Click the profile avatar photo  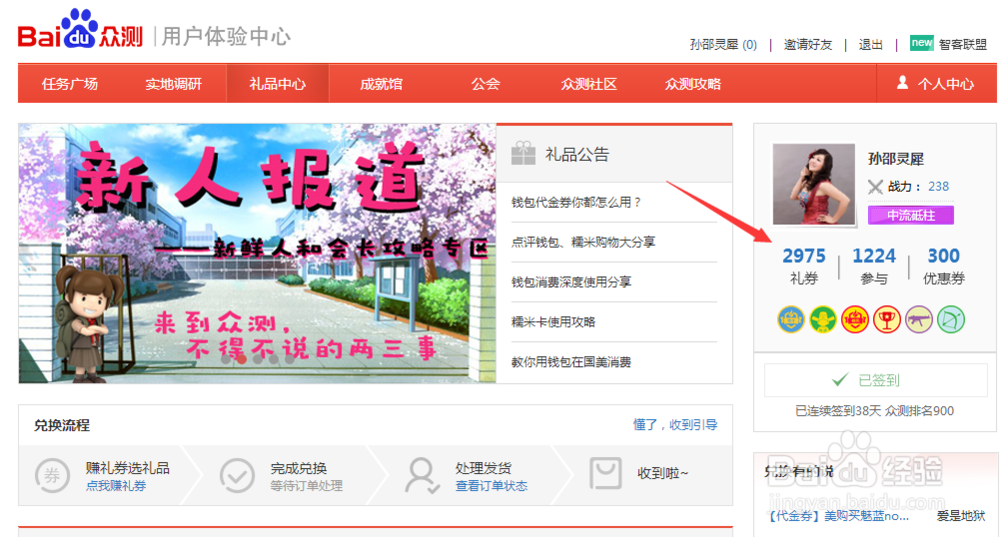point(814,184)
